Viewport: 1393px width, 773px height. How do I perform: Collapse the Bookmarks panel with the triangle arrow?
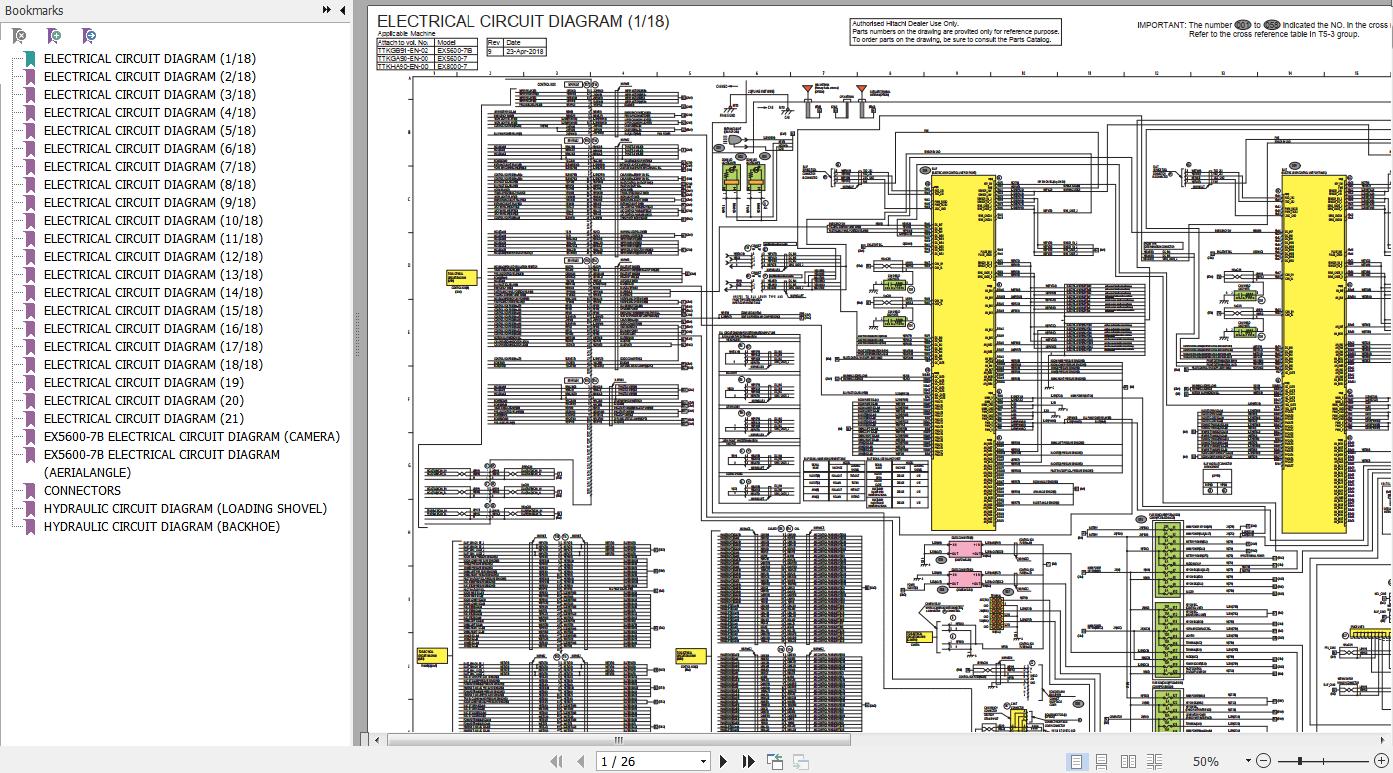coord(343,10)
